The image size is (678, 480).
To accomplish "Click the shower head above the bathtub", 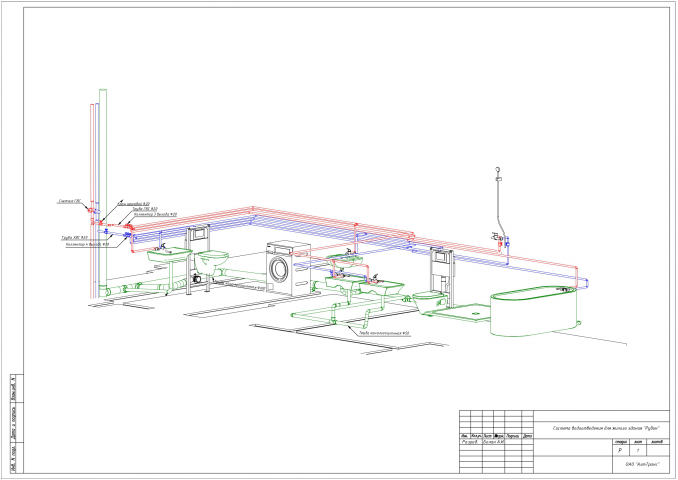I will [x=498, y=170].
